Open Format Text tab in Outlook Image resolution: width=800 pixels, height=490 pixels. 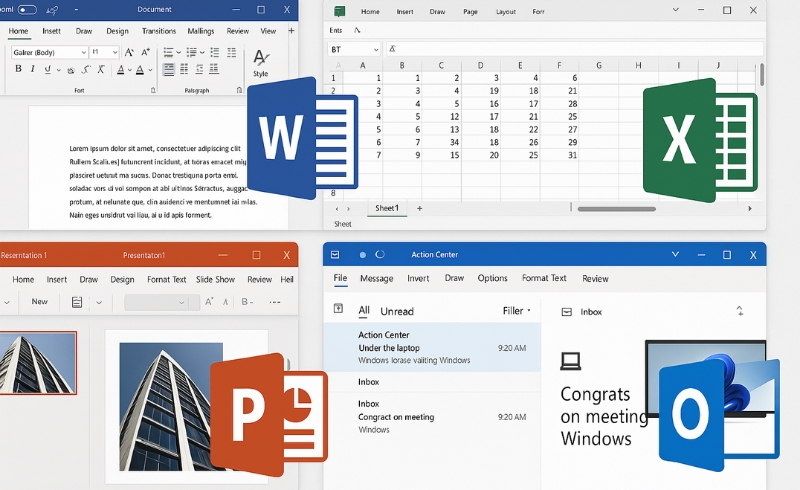tap(544, 278)
